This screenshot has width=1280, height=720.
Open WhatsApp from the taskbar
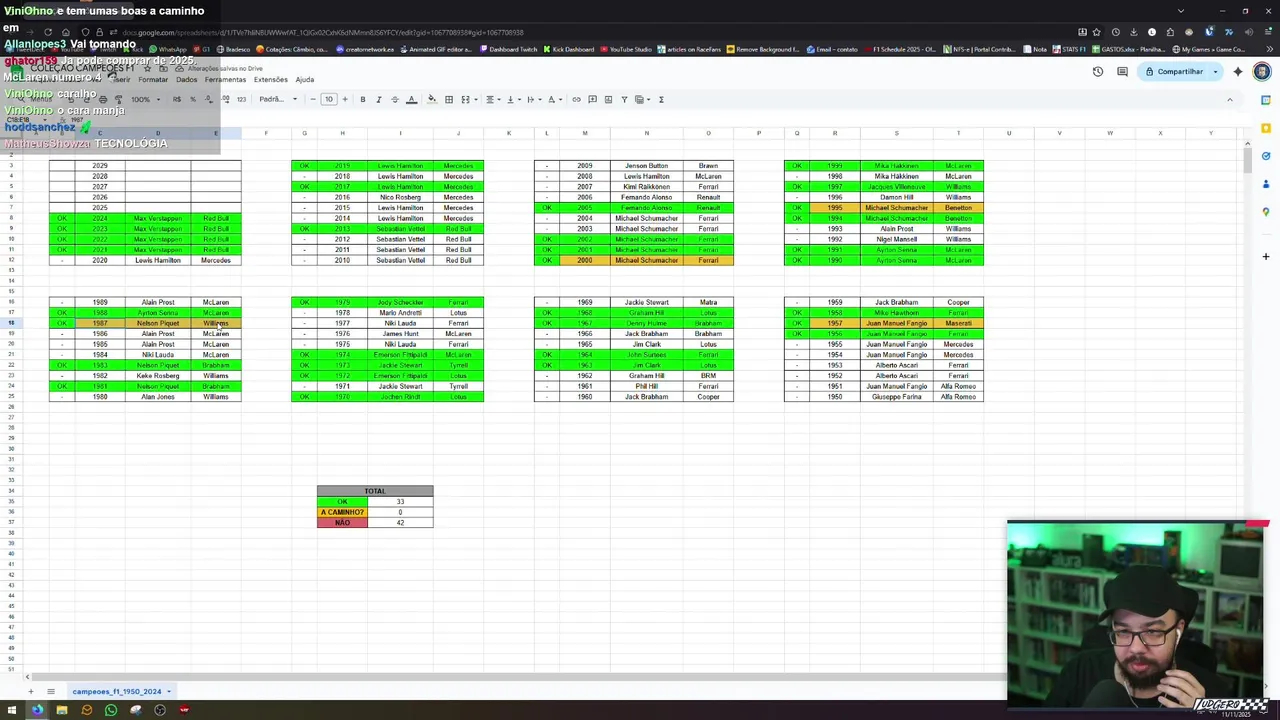point(111,710)
